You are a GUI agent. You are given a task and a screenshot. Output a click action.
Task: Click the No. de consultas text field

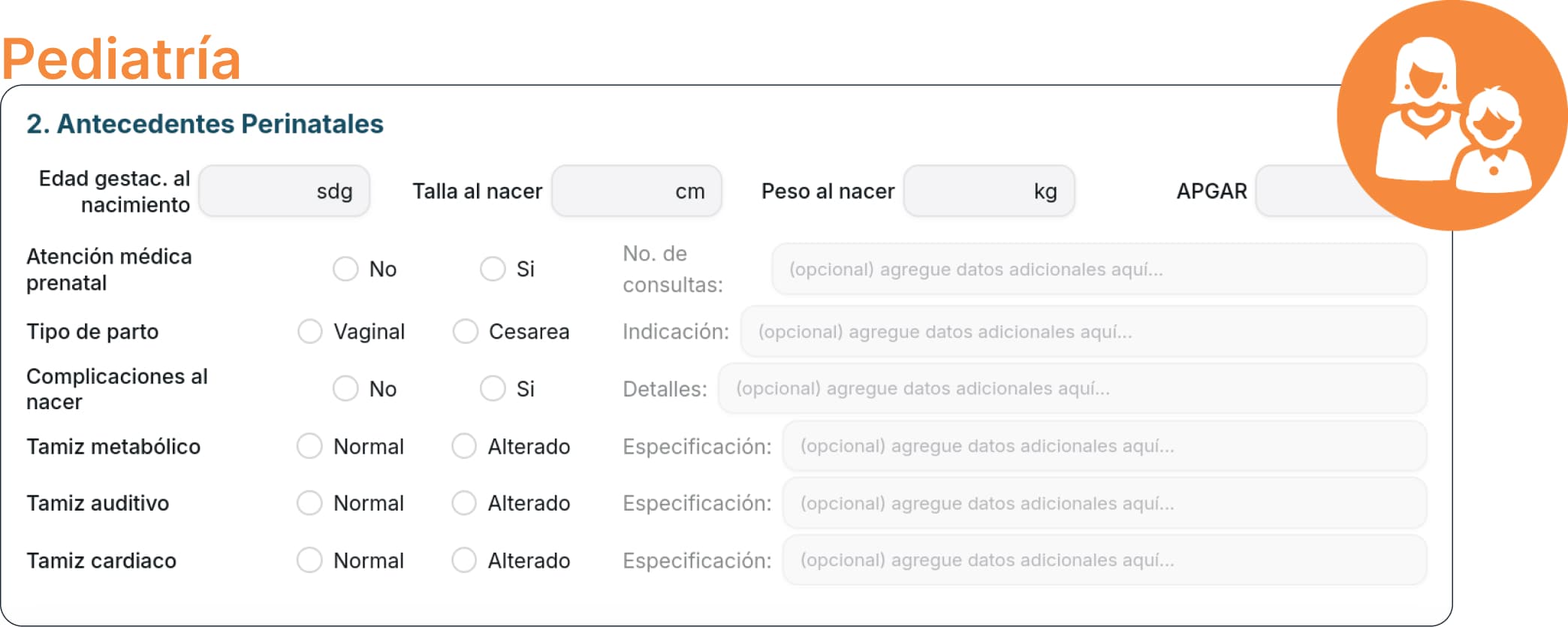(x=1099, y=269)
